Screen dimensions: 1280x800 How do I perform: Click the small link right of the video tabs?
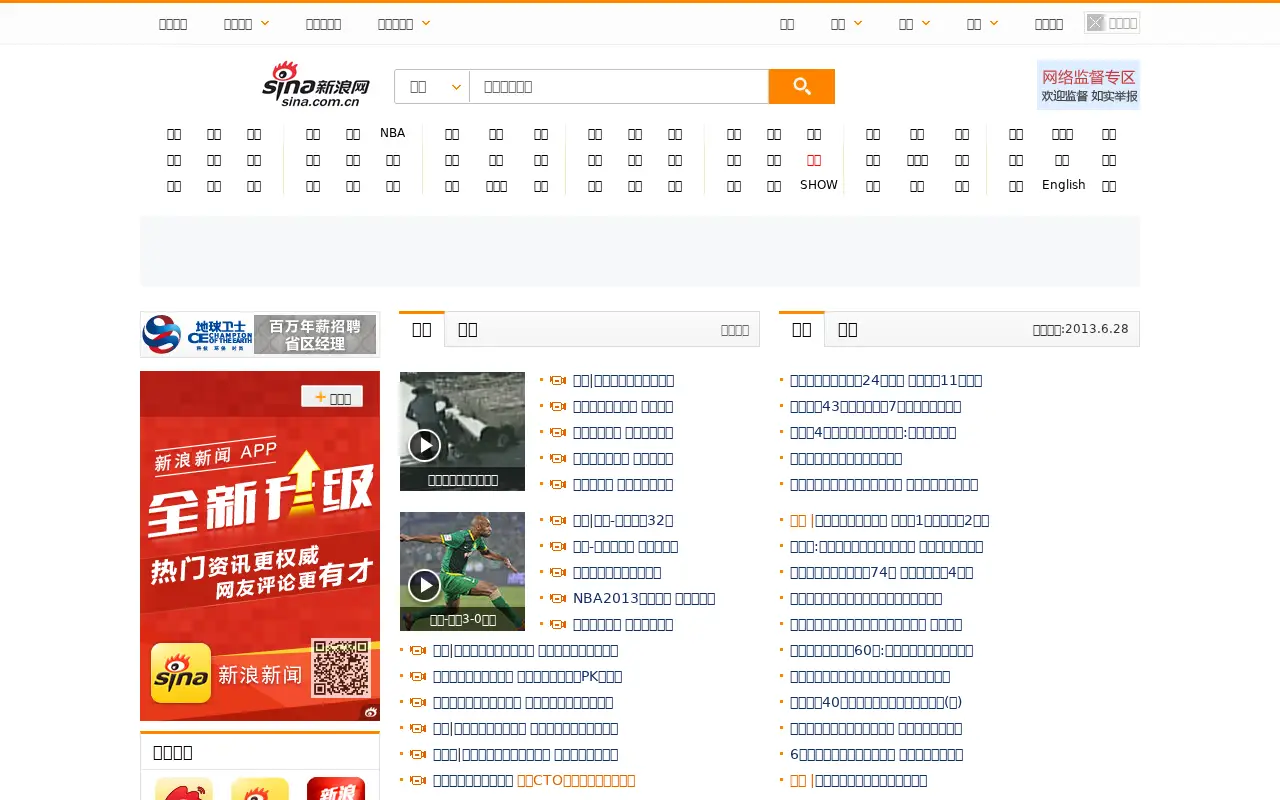coord(734,330)
